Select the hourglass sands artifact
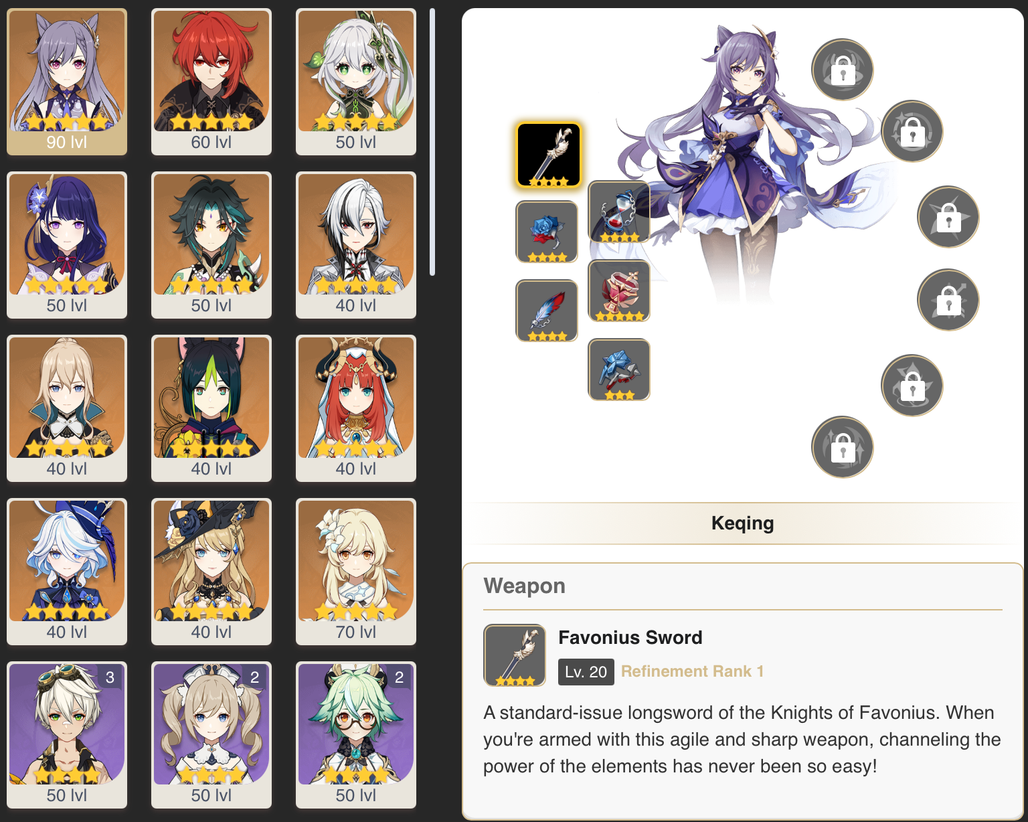1028x822 pixels. pyautogui.click(x=619, y=212)
